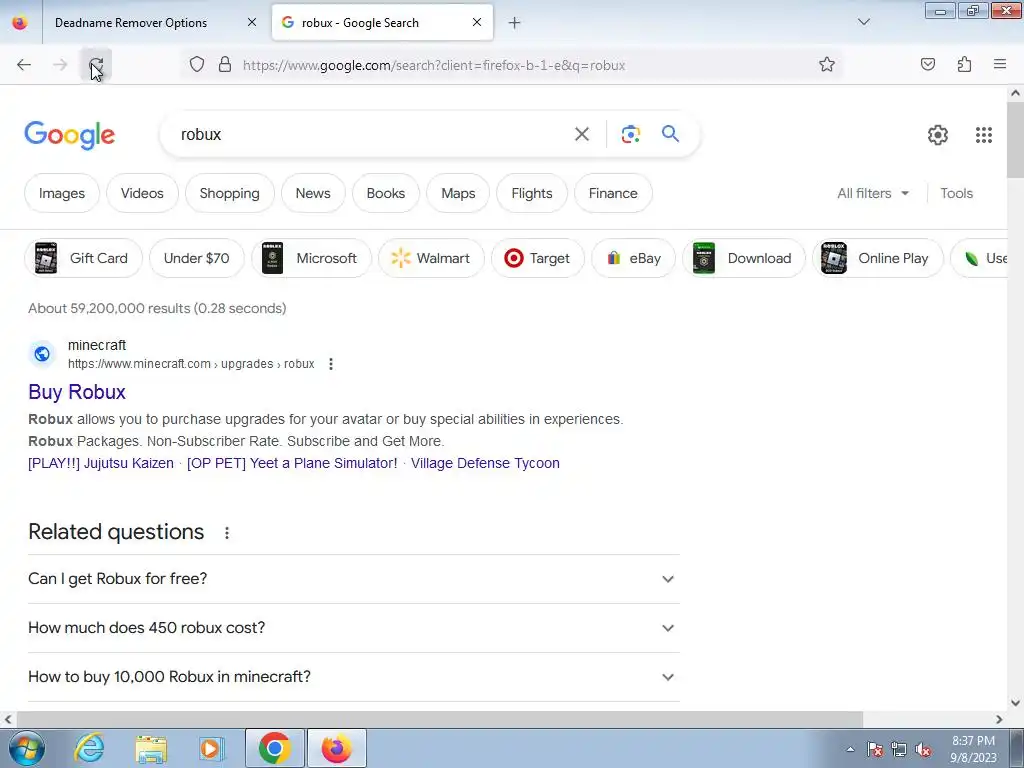
Task: Select the Books search filter
Action: pos(386,193)
